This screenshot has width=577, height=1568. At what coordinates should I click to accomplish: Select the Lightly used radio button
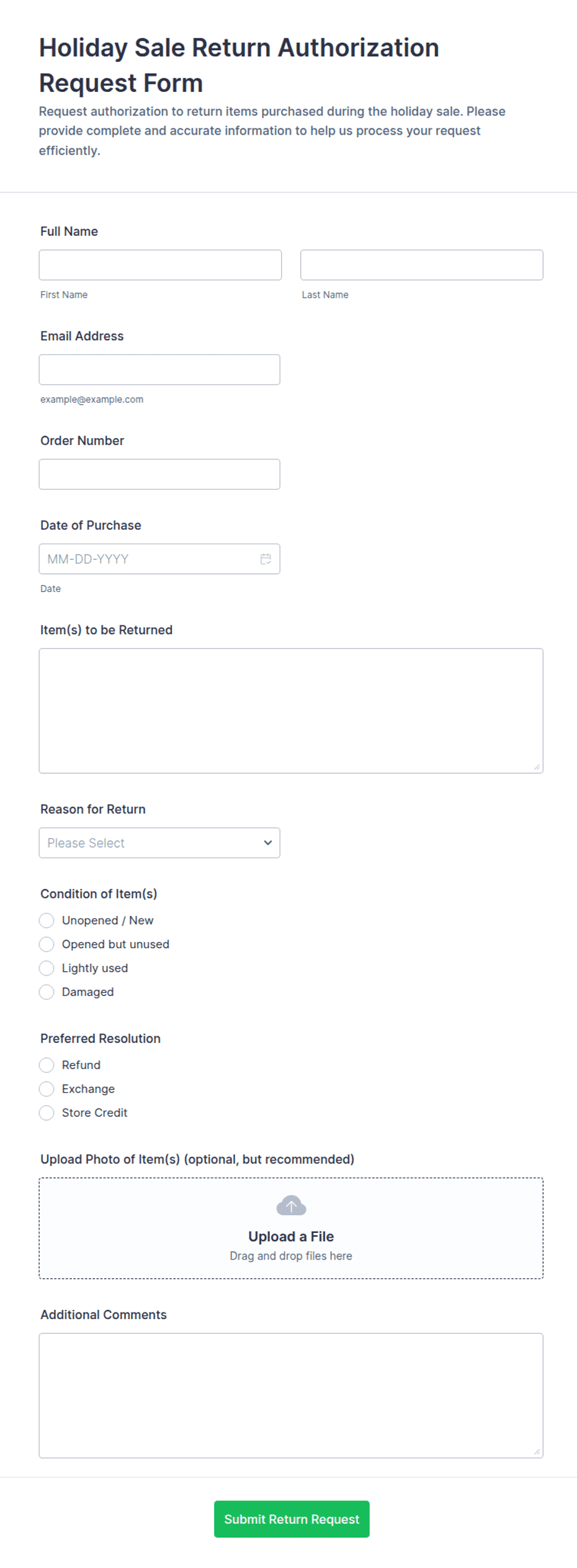(x=47, y=968)
